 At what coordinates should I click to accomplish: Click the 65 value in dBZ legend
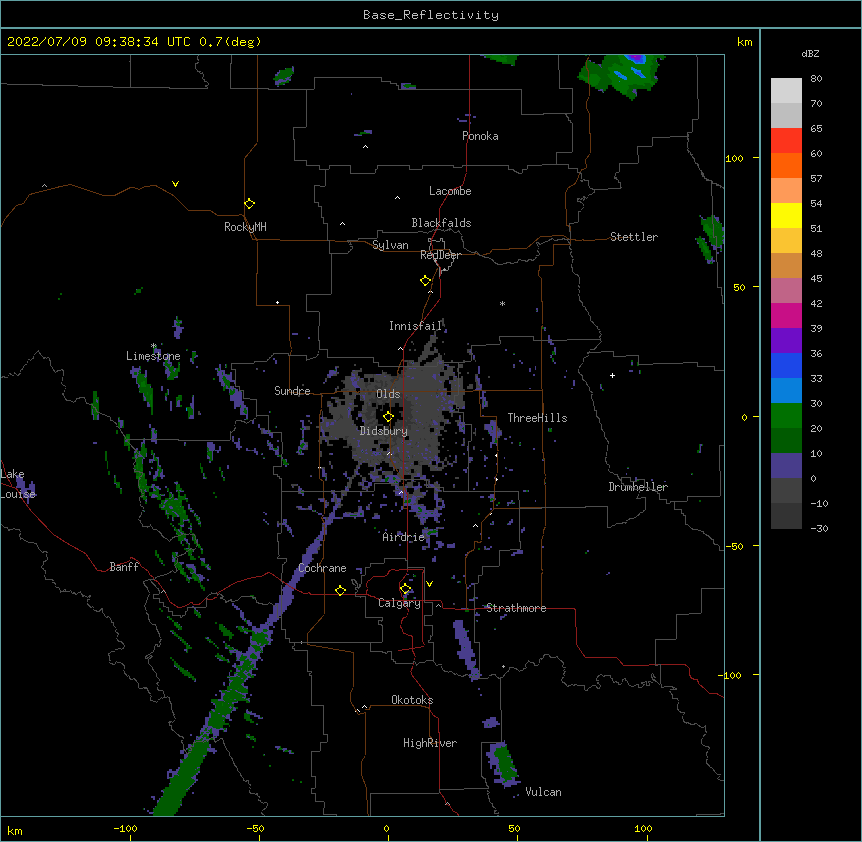[816, 129]
